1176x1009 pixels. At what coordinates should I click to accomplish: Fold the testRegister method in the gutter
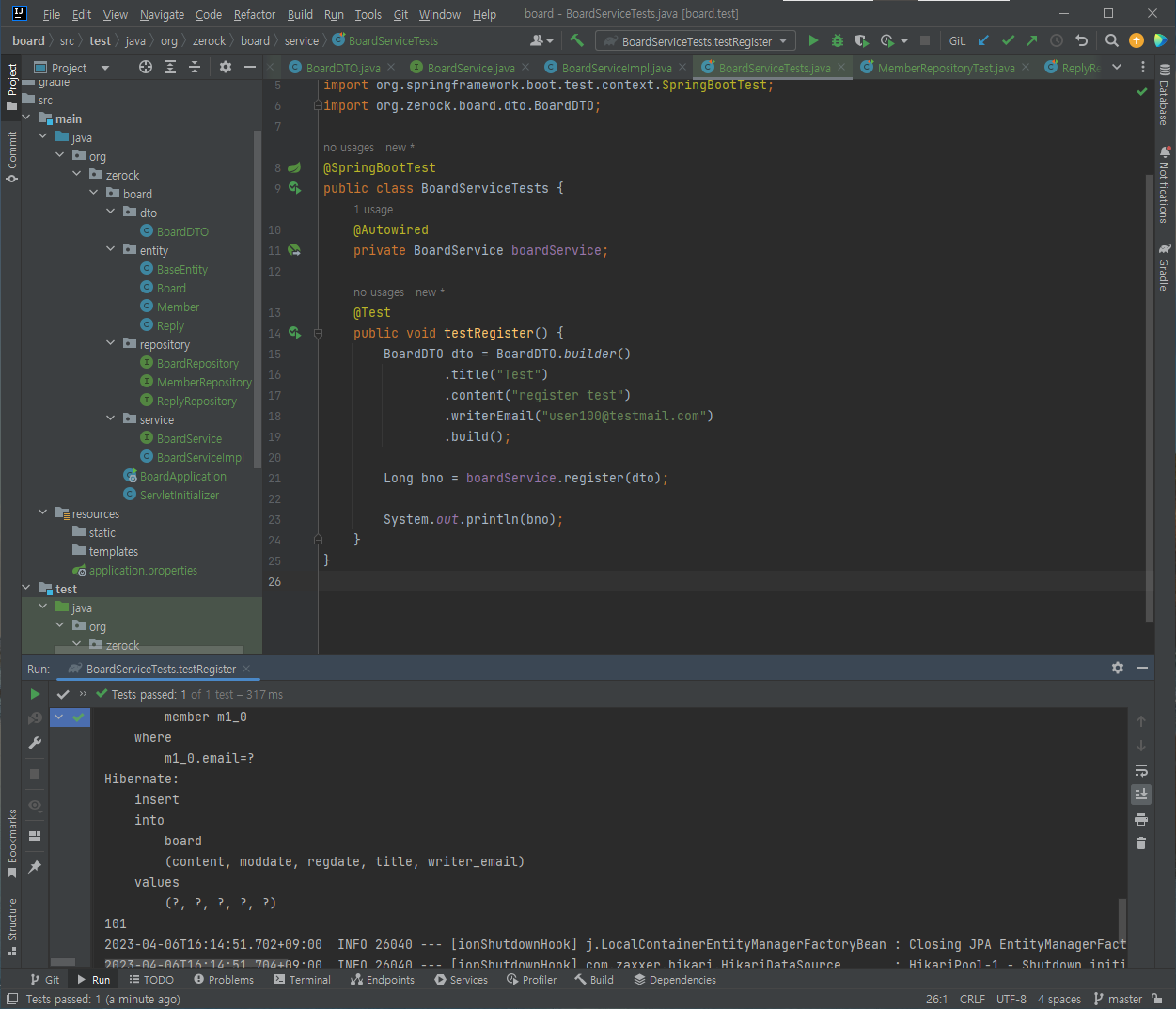[318, 333]
